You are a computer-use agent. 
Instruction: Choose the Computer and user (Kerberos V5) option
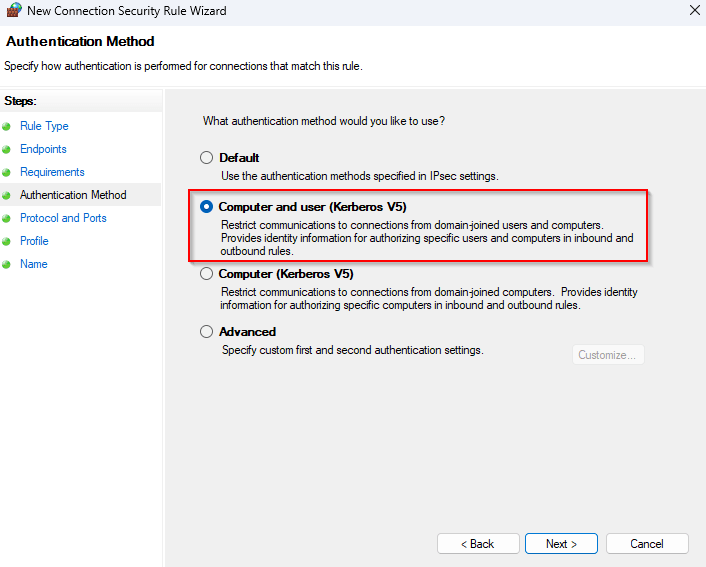click(207, 207)
